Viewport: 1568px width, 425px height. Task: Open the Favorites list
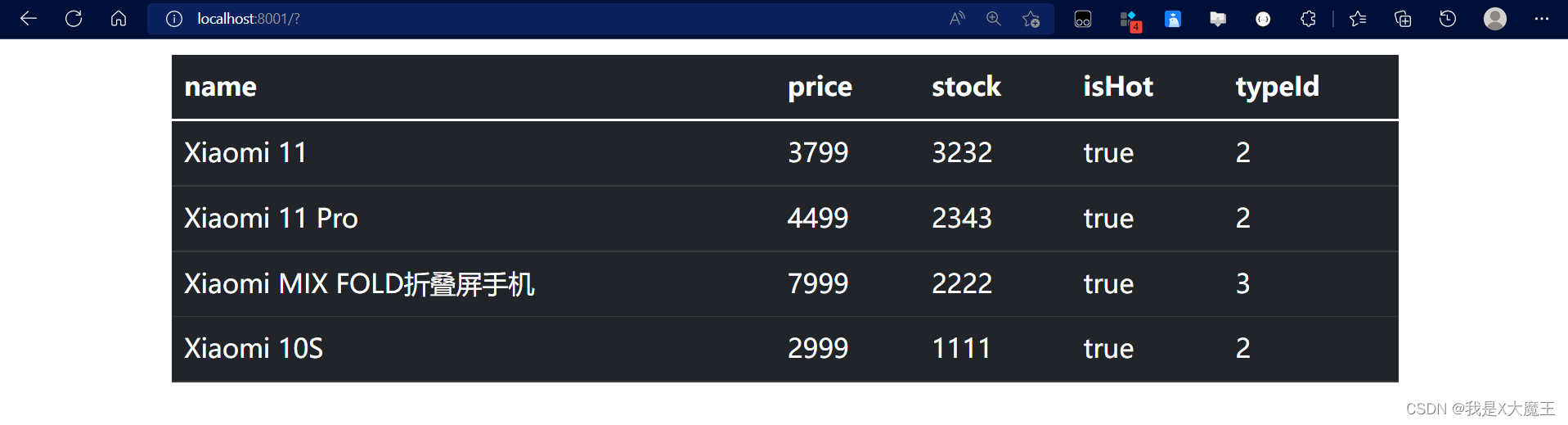pos(1358,19)
